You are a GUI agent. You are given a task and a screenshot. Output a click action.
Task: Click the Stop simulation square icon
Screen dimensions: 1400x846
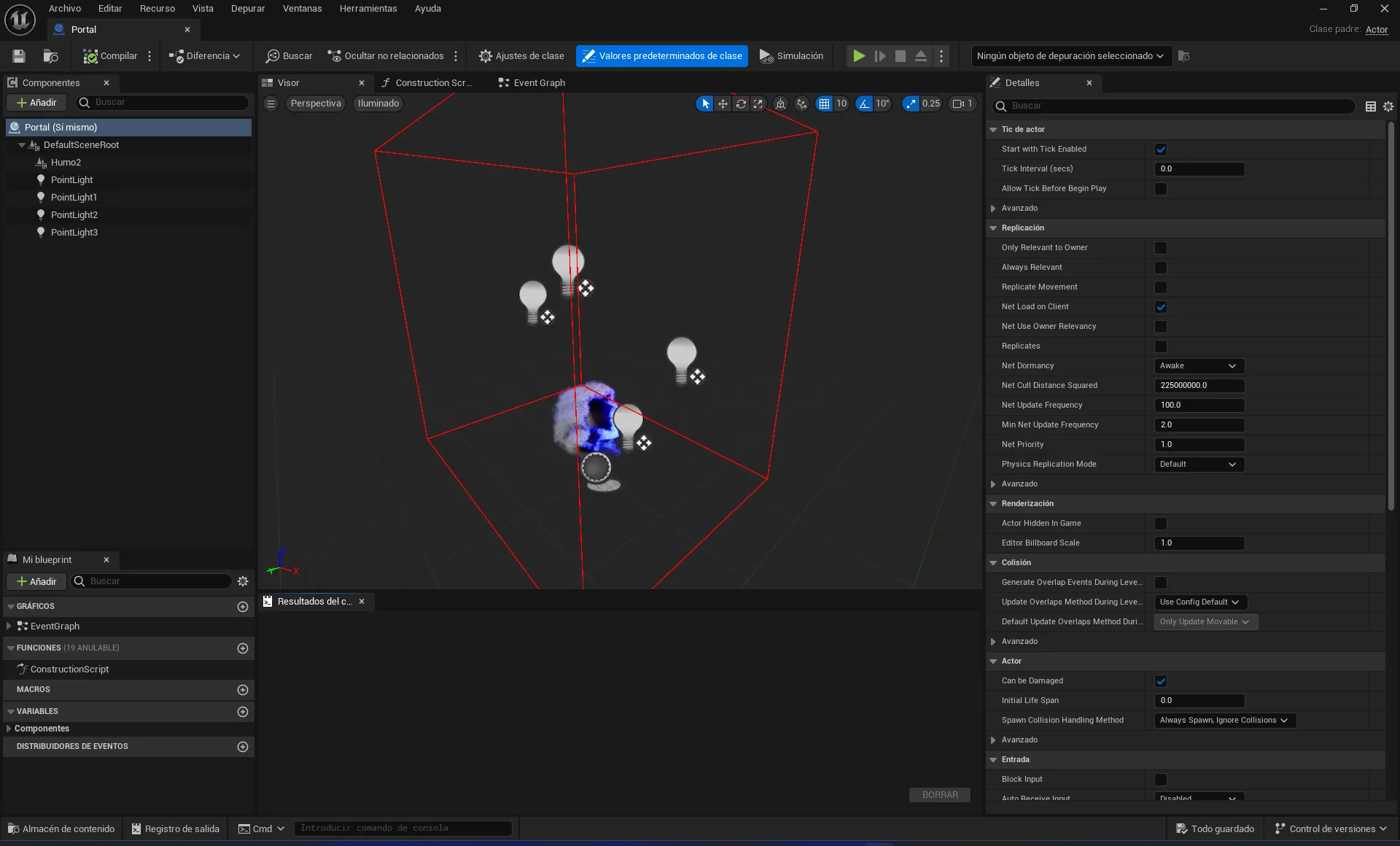point(901,56)
